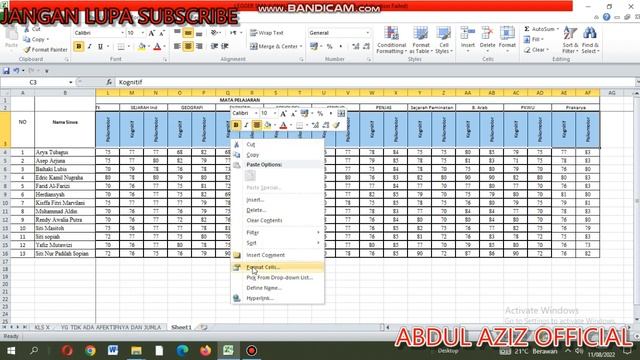Open Format as Table gallery
The image size is (640, 360).
(420, 40)
